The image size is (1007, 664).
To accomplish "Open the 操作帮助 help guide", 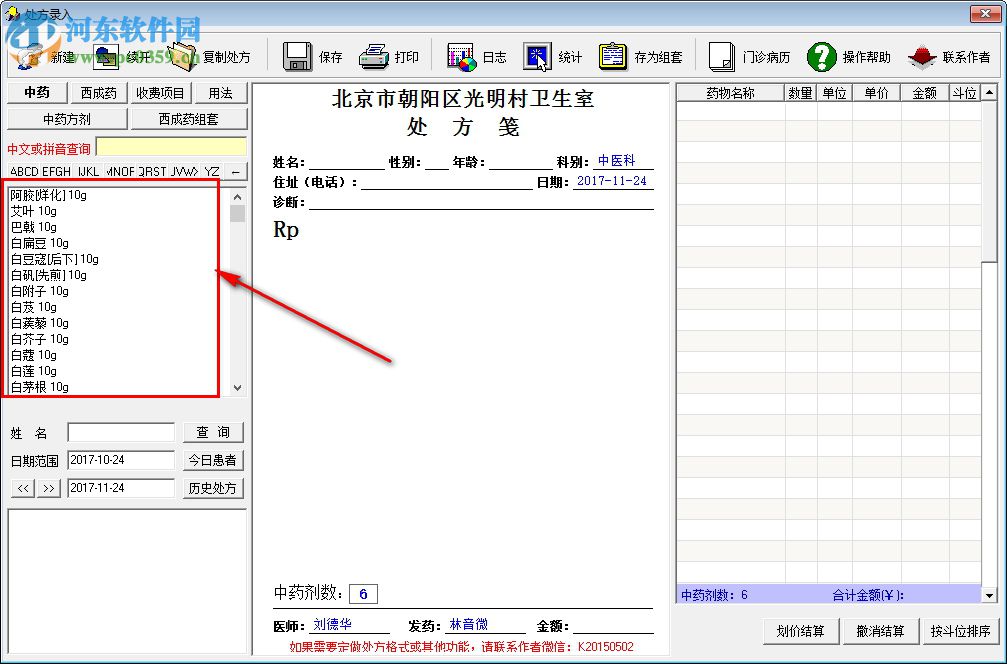I will (x=843, y=56).
